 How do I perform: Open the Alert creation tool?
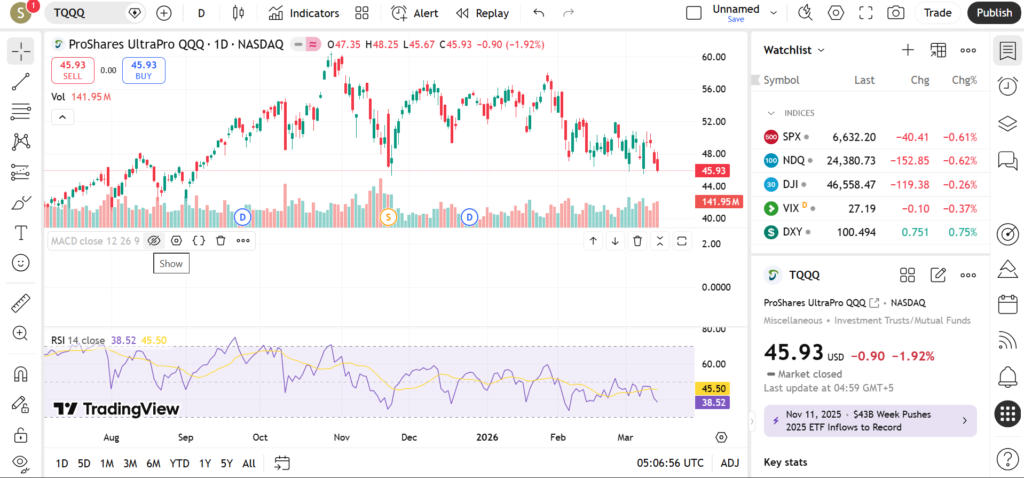click(414, 13)
